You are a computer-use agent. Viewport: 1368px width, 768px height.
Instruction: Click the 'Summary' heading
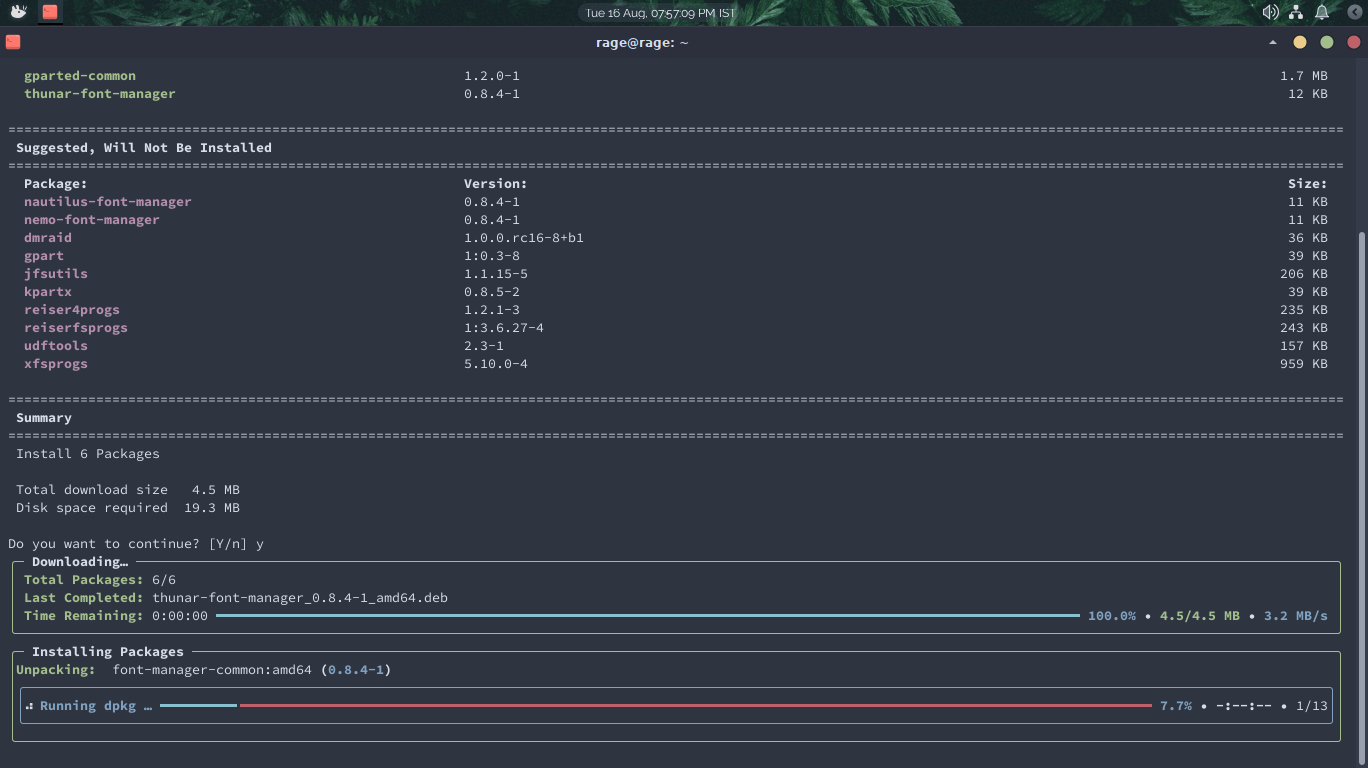[44, 418]
